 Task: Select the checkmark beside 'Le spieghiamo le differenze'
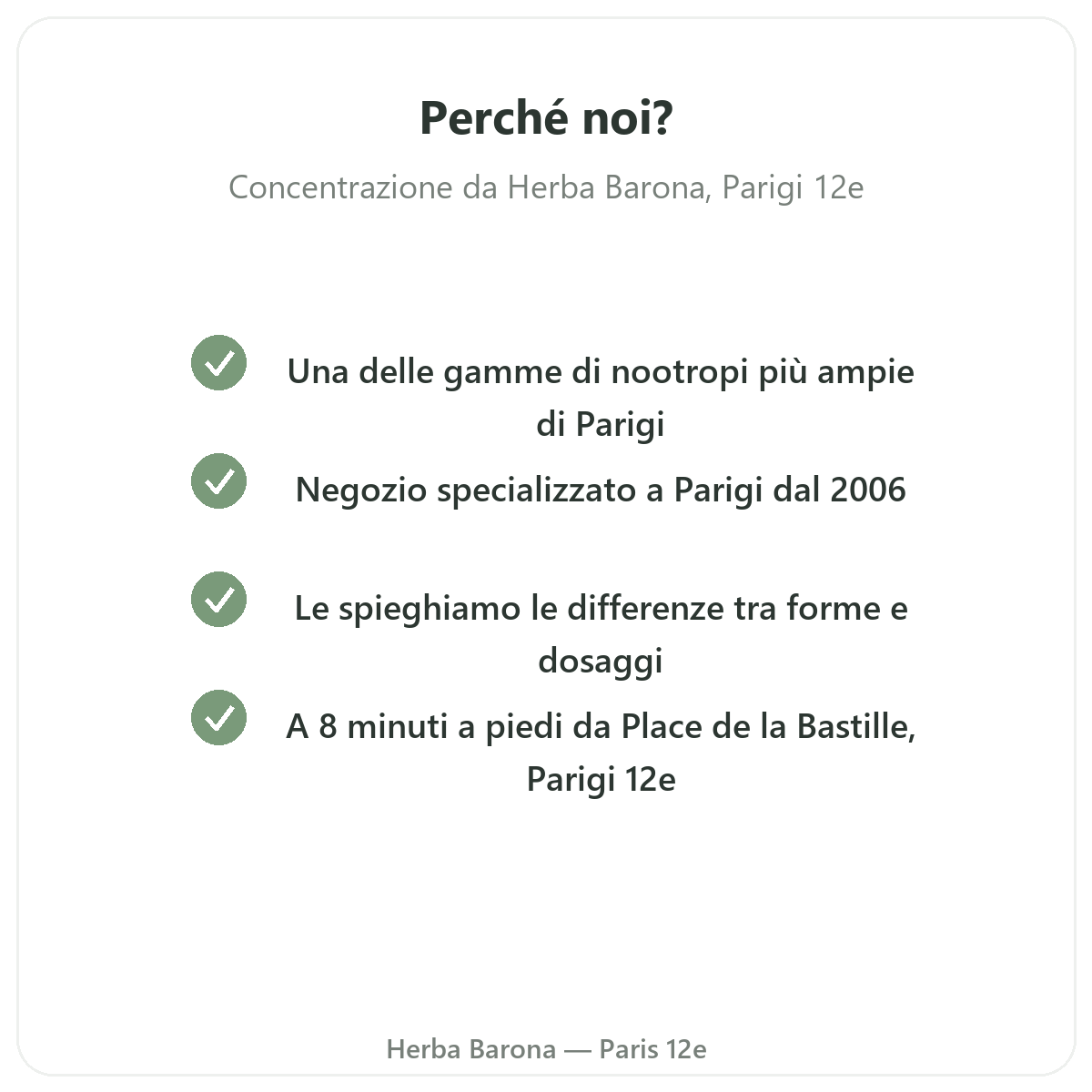218,599
